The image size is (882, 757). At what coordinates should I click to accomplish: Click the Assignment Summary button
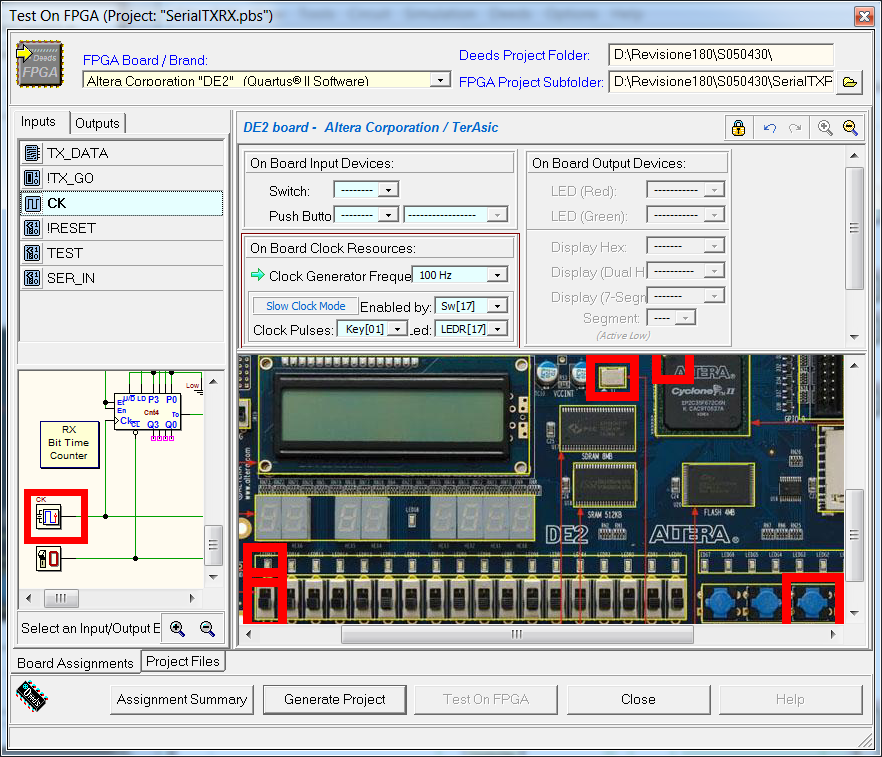(182, 699)
